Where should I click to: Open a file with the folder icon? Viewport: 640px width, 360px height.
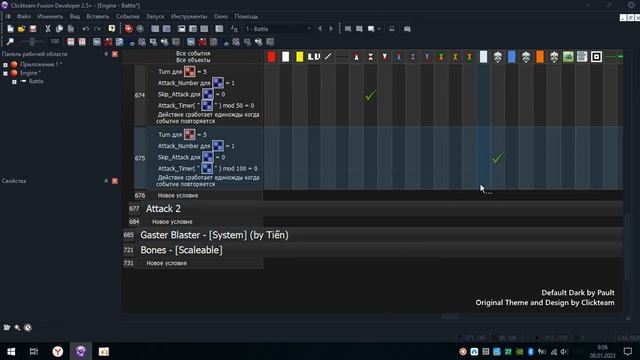click(x=22, y=29)
